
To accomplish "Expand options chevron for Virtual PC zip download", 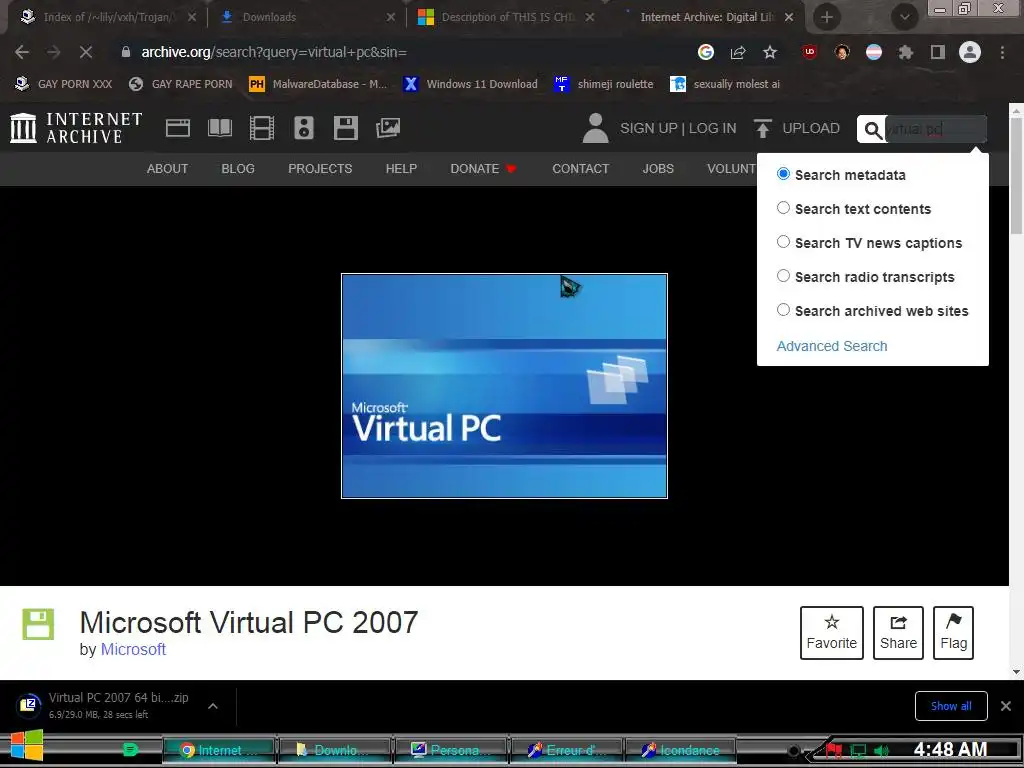I will coord(213,706).
